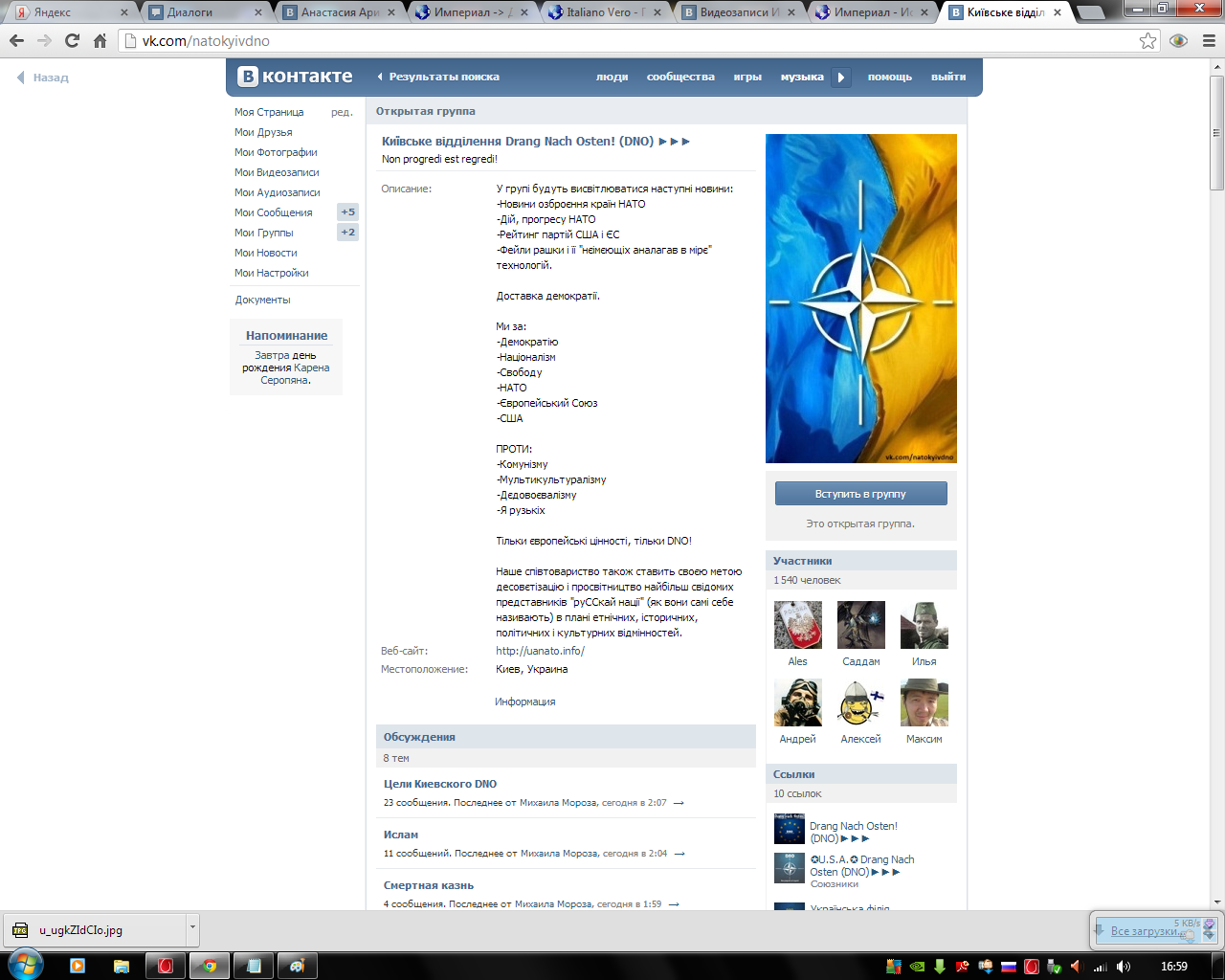Open Документы in sidebar

[263, 300]
